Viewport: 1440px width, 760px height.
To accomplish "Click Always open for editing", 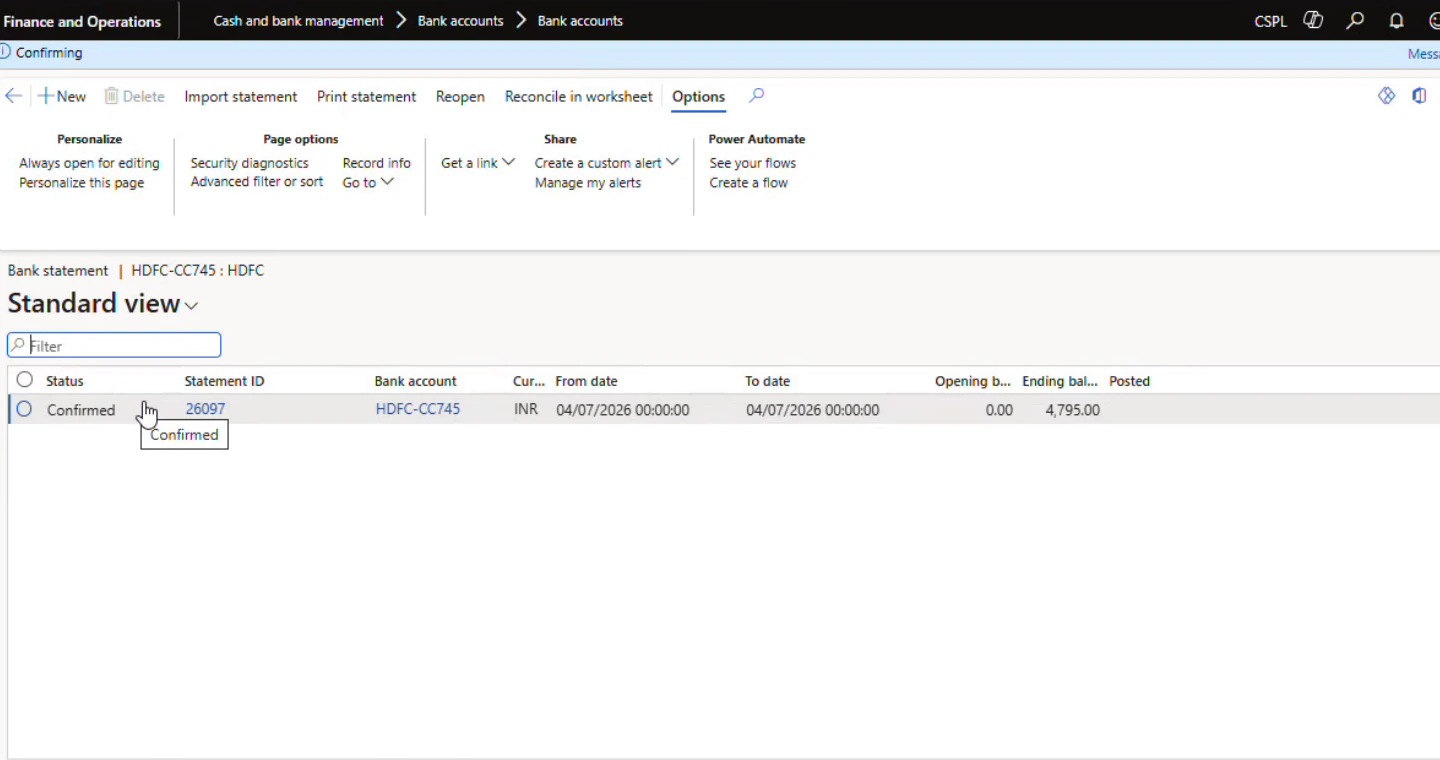I will point(89,162).
